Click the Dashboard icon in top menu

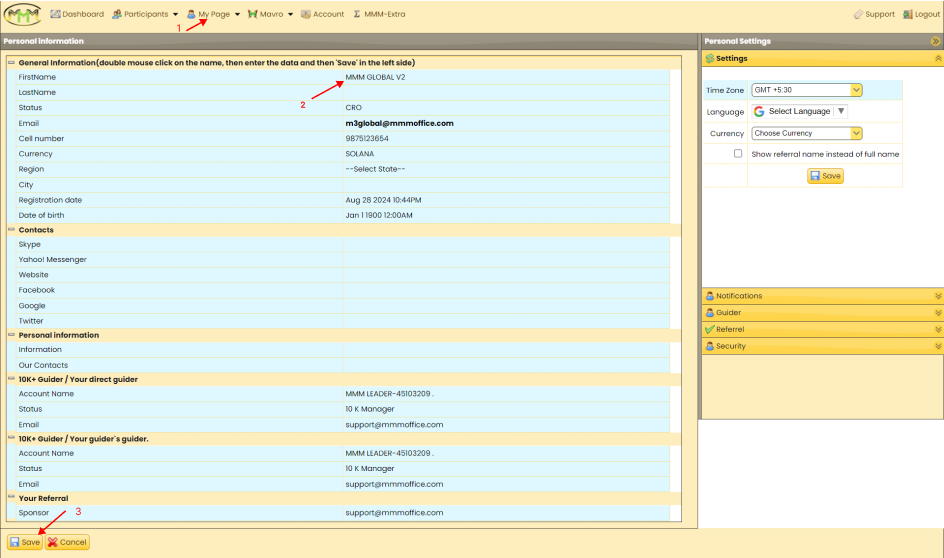[x=55, y=14]
